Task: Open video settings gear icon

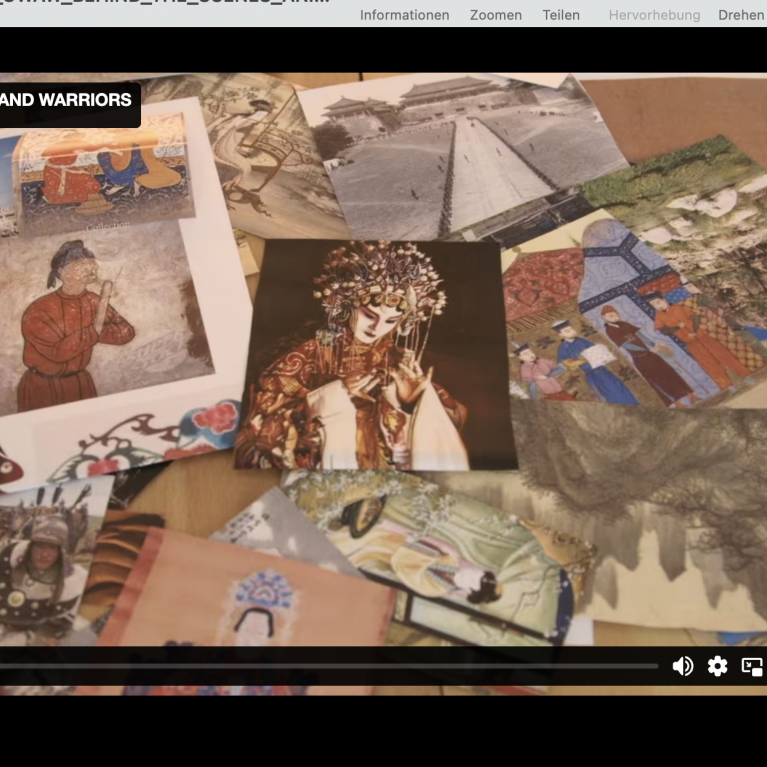Action: [717, 666]
